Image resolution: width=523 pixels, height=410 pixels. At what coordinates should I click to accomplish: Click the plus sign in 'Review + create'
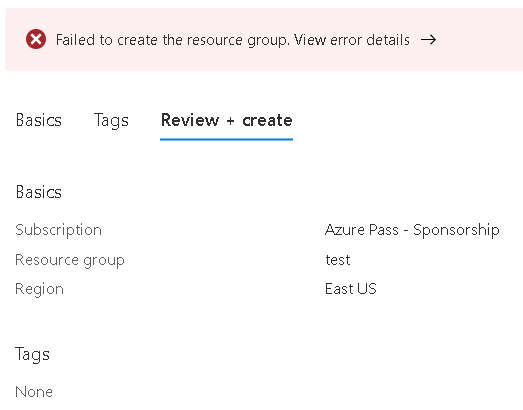pos(230,121)
